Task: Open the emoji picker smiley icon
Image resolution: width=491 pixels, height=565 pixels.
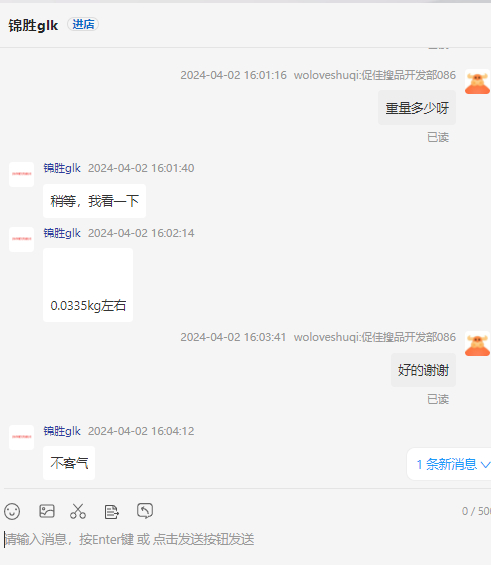Action: (12, 511)
